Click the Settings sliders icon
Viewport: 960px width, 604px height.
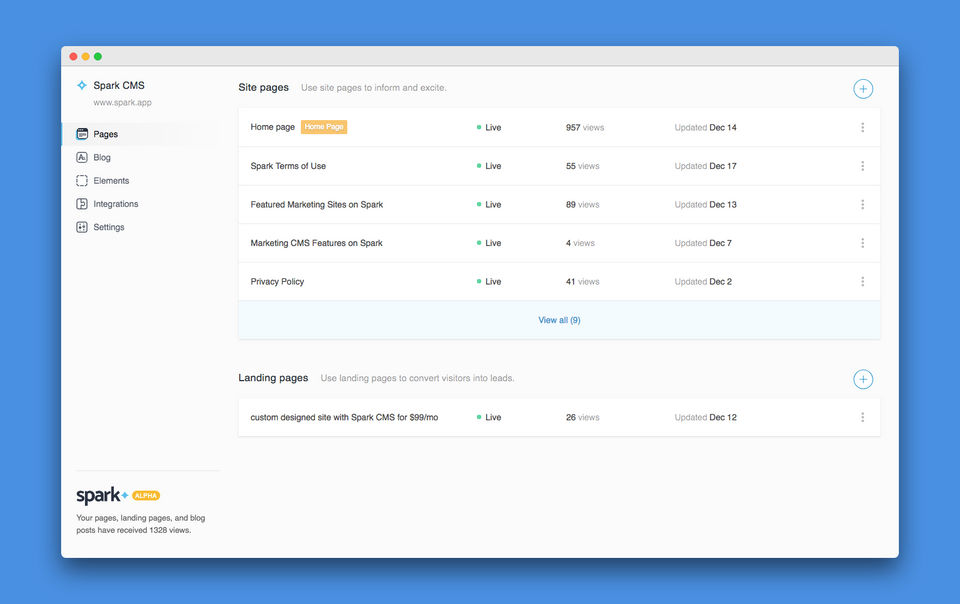(x=81, y=227)
